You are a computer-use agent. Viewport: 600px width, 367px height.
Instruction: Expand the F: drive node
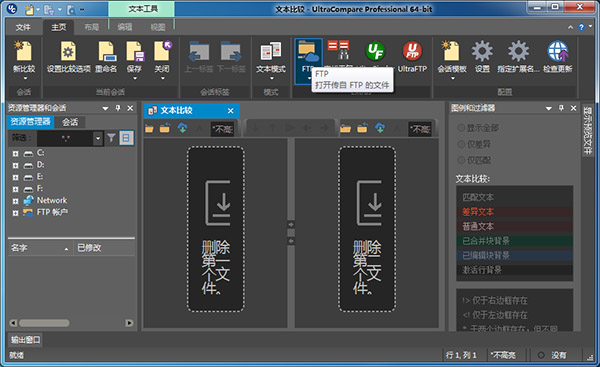(x=15, y=189)
